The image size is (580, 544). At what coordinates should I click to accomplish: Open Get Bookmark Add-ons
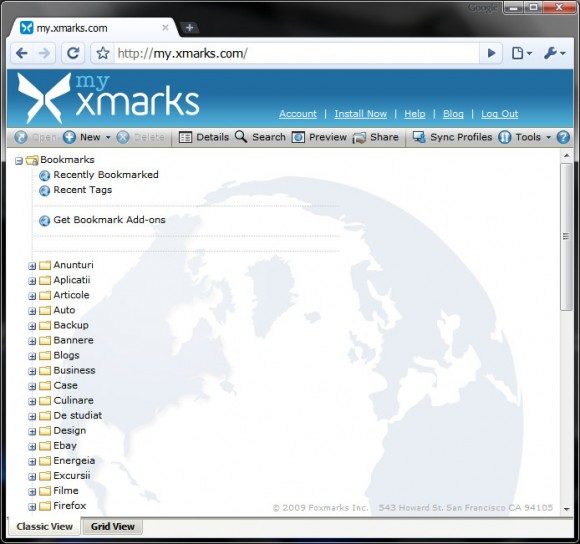109,220
